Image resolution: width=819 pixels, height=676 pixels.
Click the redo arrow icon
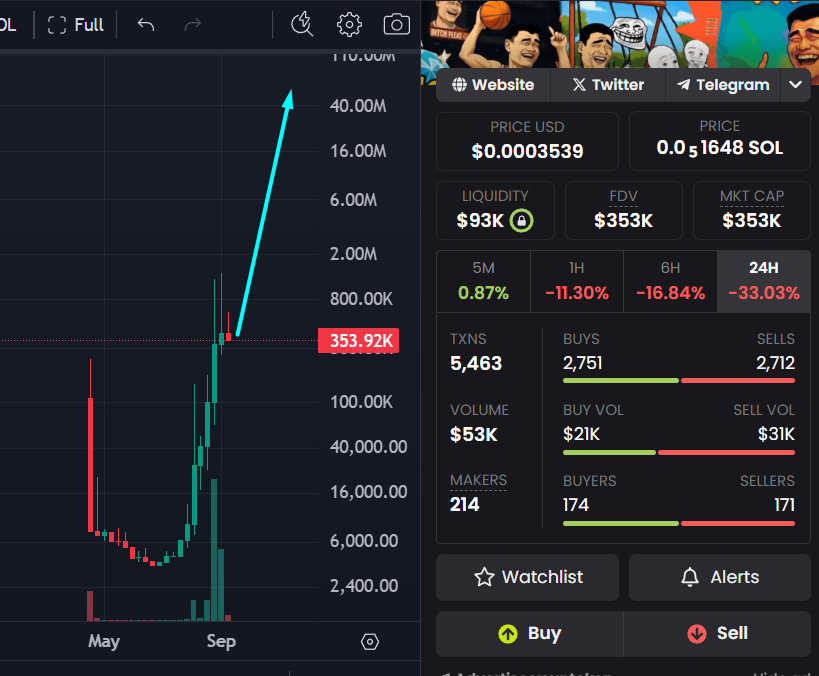(193, 25)
